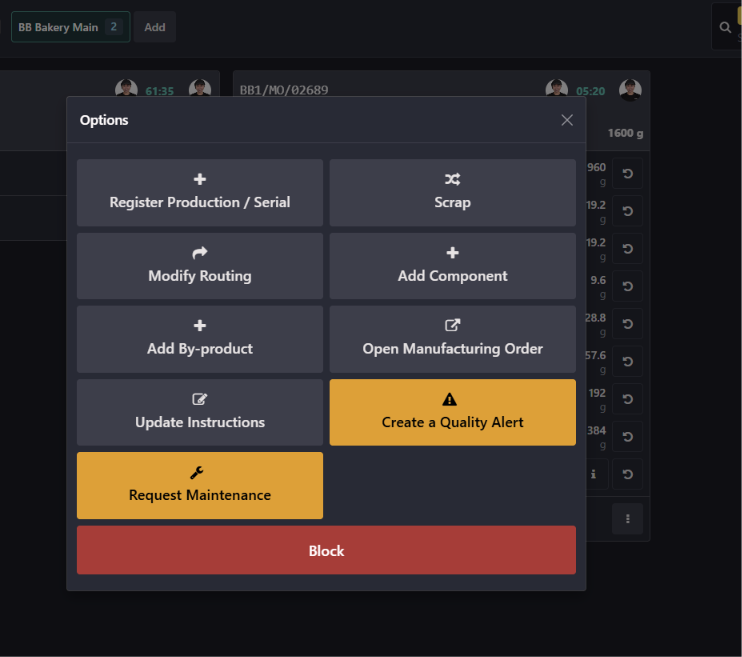Screen dimensions: 742x657
Task: Click undo icon on info row
Action: coord(627,474)
